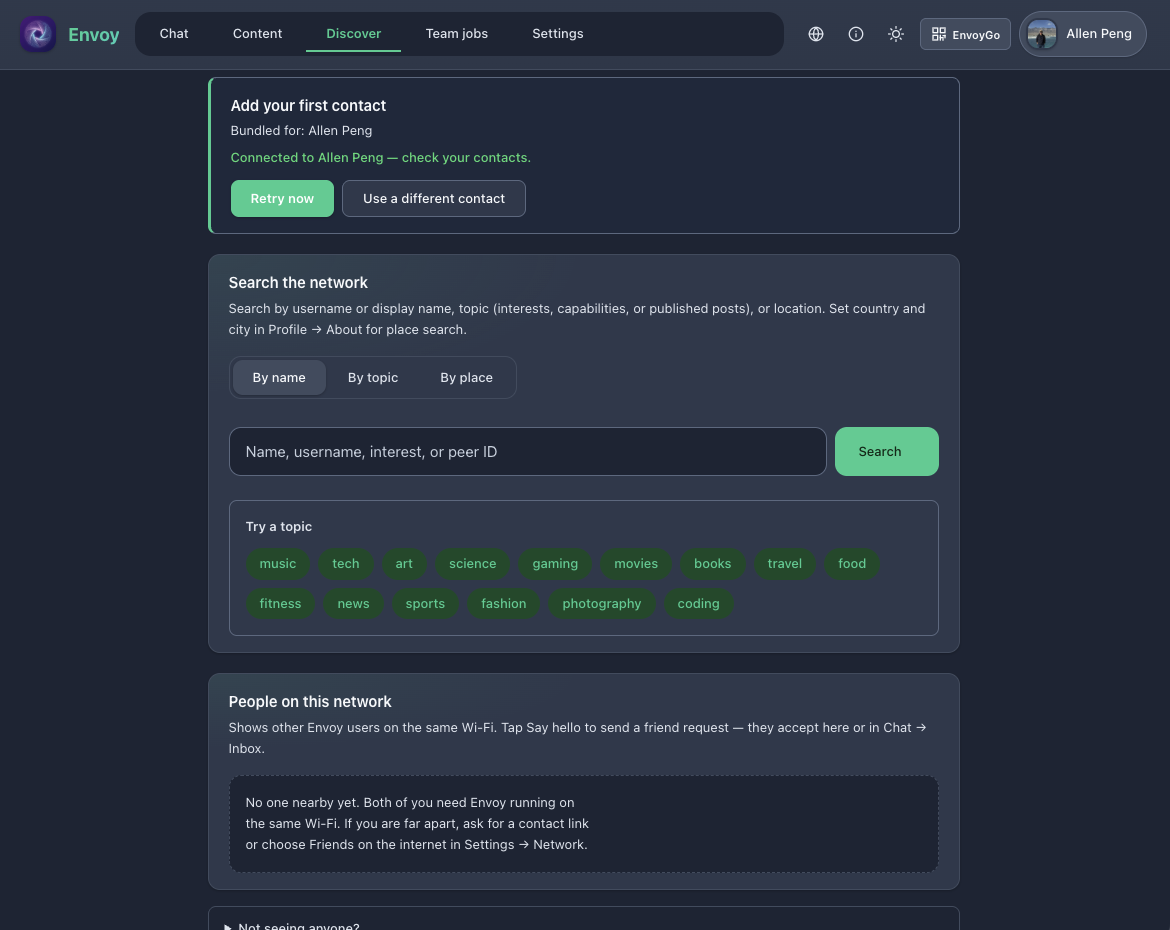Switch search mode to By topic
This screenshot has height=930, width=1170.
click(373, 378)
